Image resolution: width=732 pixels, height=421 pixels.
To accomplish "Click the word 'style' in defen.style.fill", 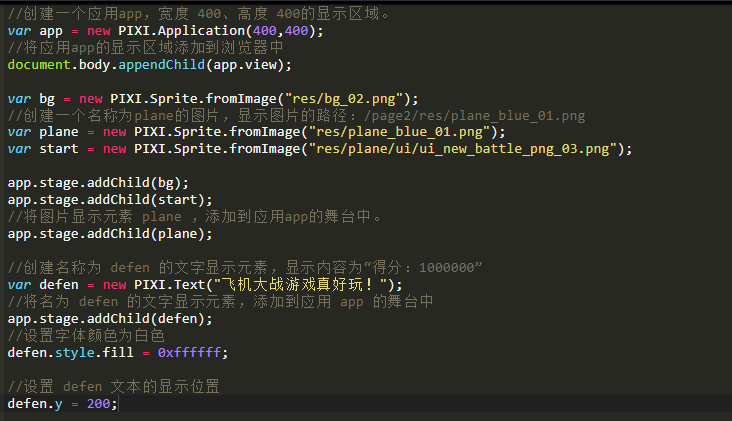I will 75,352.
